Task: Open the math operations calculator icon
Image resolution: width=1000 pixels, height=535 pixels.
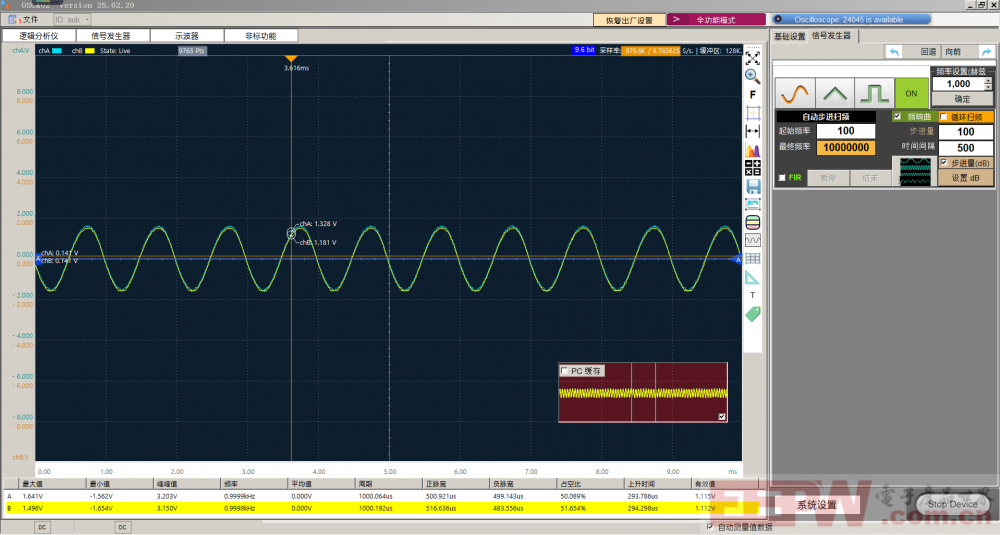Action: 753,168
